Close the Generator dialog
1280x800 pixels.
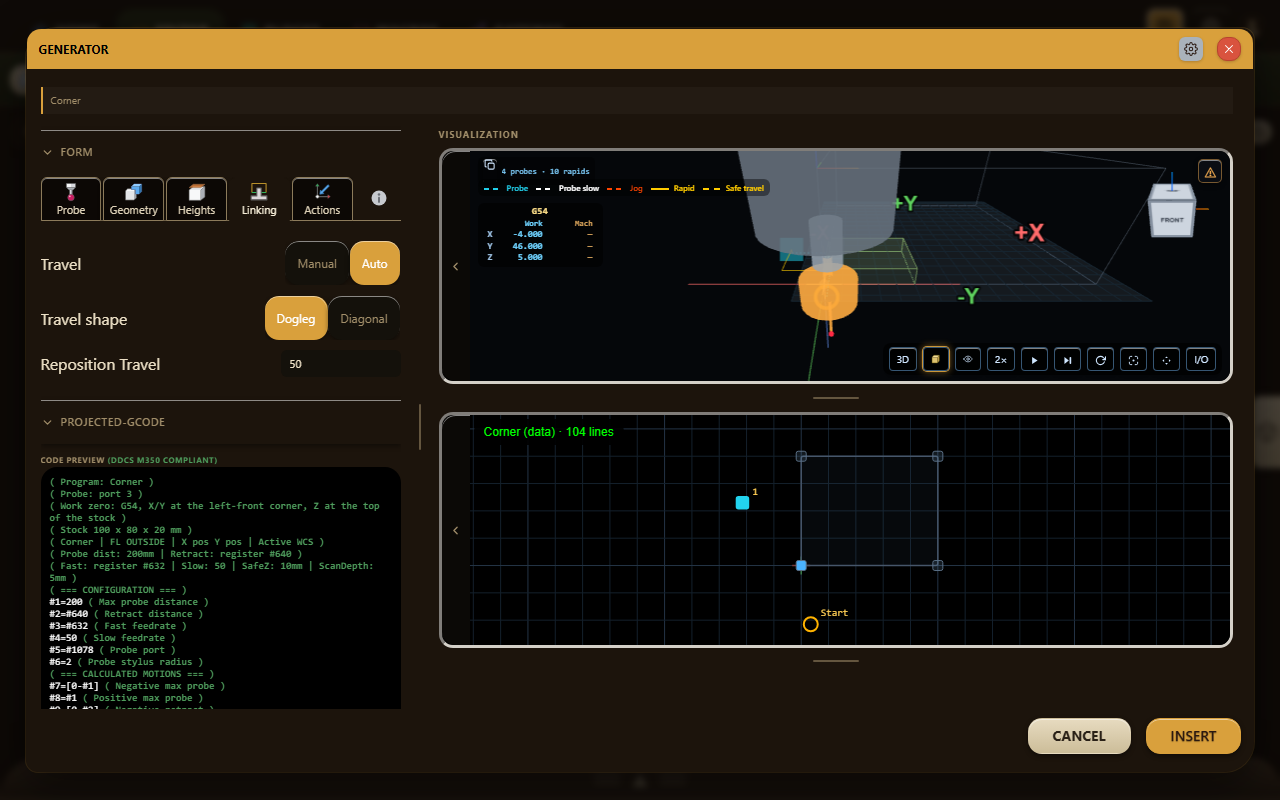[x=1229, y=49]
